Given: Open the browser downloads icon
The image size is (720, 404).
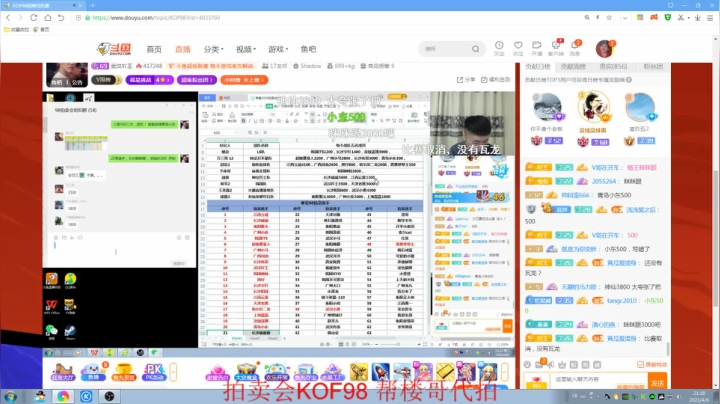Looking at the screenshot, I should point(698,17).
